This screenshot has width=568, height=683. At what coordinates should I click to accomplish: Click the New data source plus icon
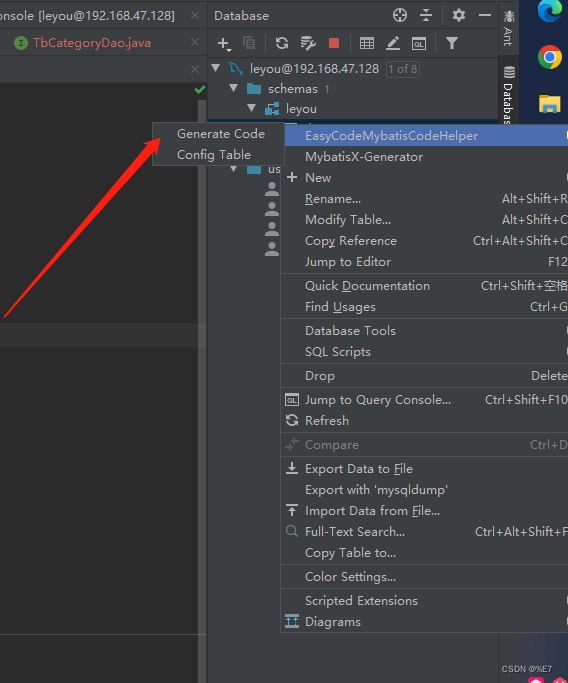pyautogui.click(x=223, y=43)
